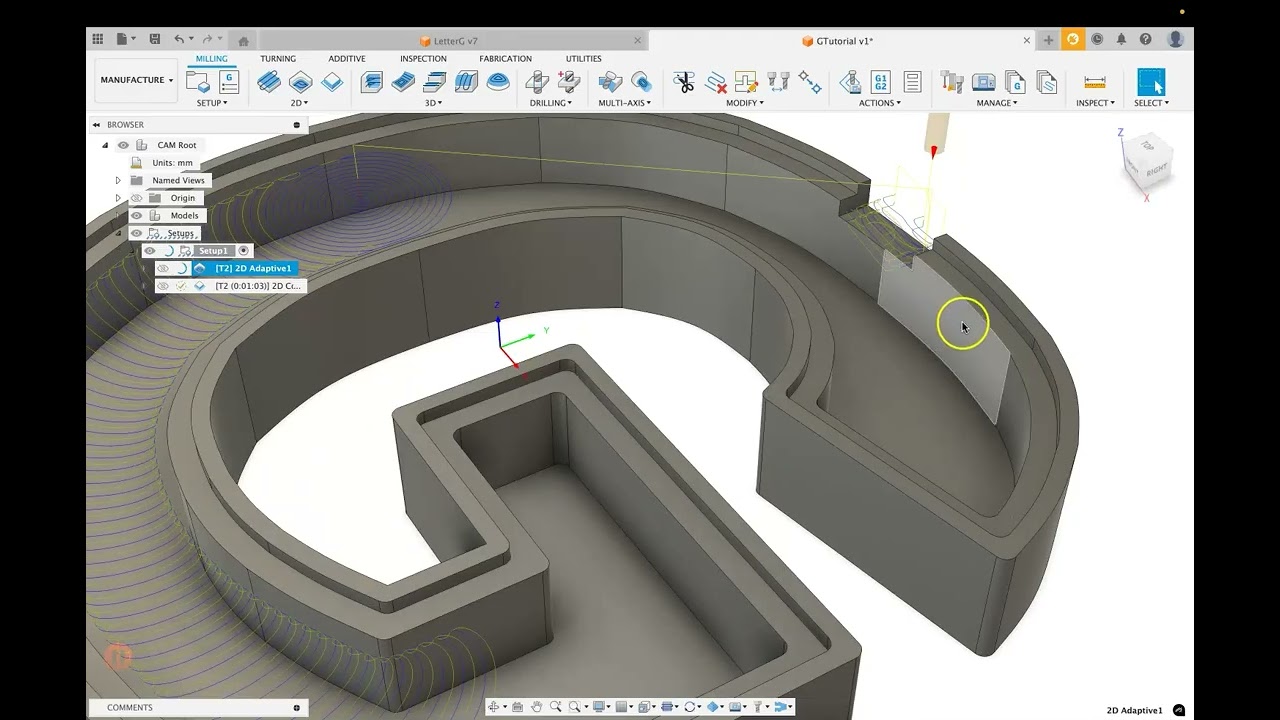The height and width of the screenshot is (720, 1280).
Task: Go to the Home tab icon
Action: click(x=243, y=41)
